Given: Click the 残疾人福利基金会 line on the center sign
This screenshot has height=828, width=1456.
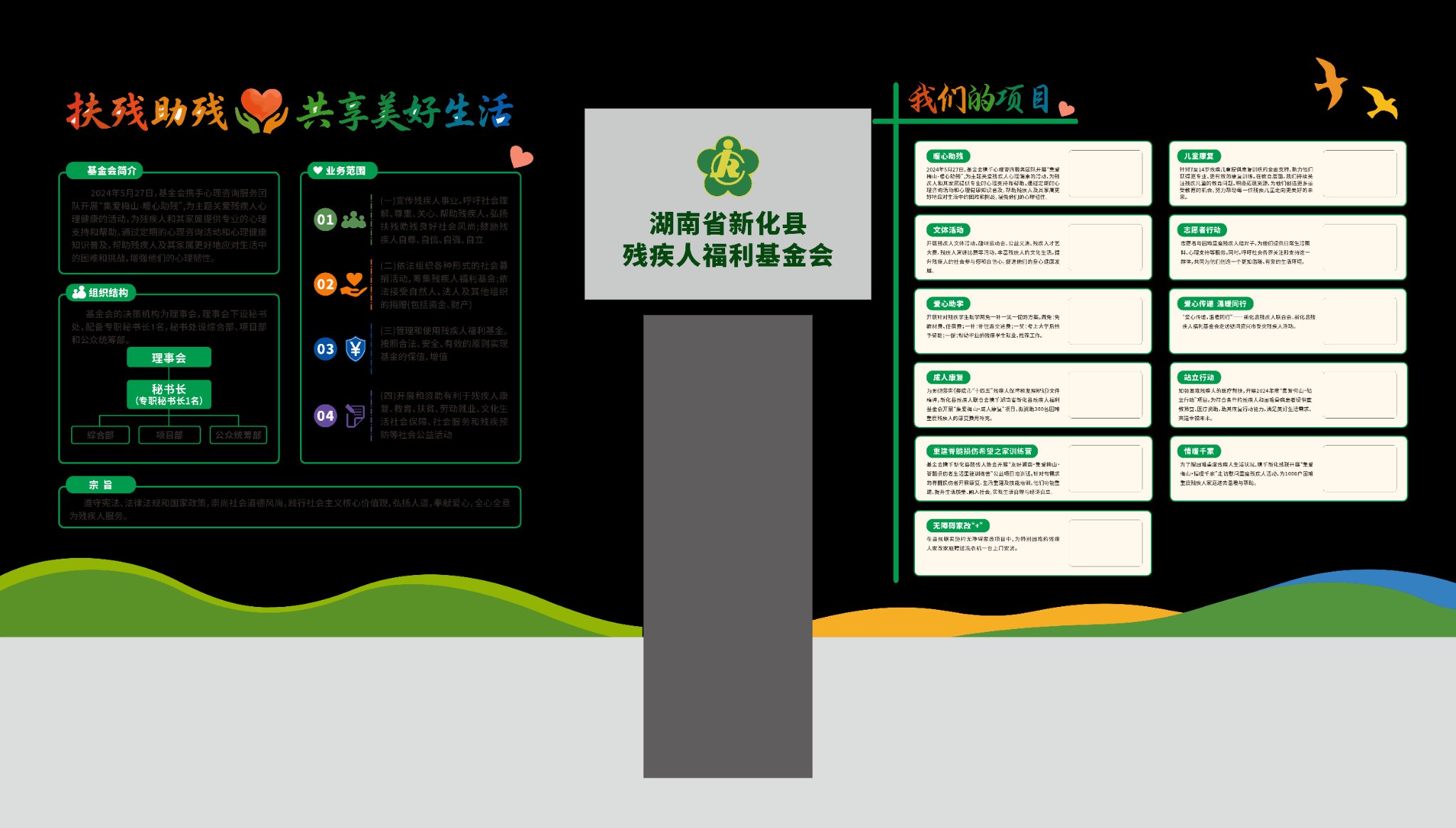Looking at the screenshot, I should (728, 255).
